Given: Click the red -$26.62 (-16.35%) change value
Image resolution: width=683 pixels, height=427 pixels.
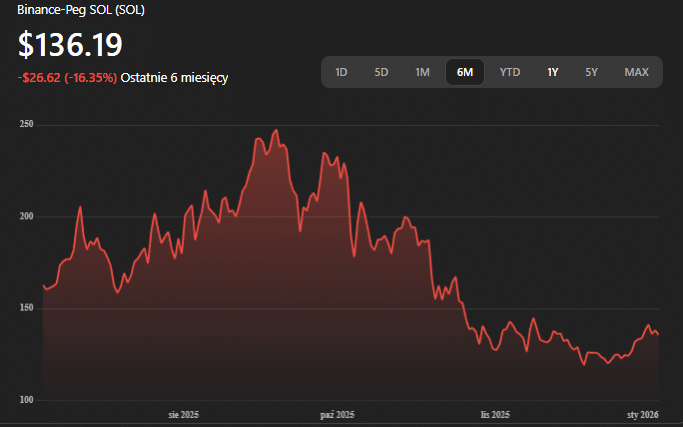Looking at the screenshot, I should click(67, 77).
